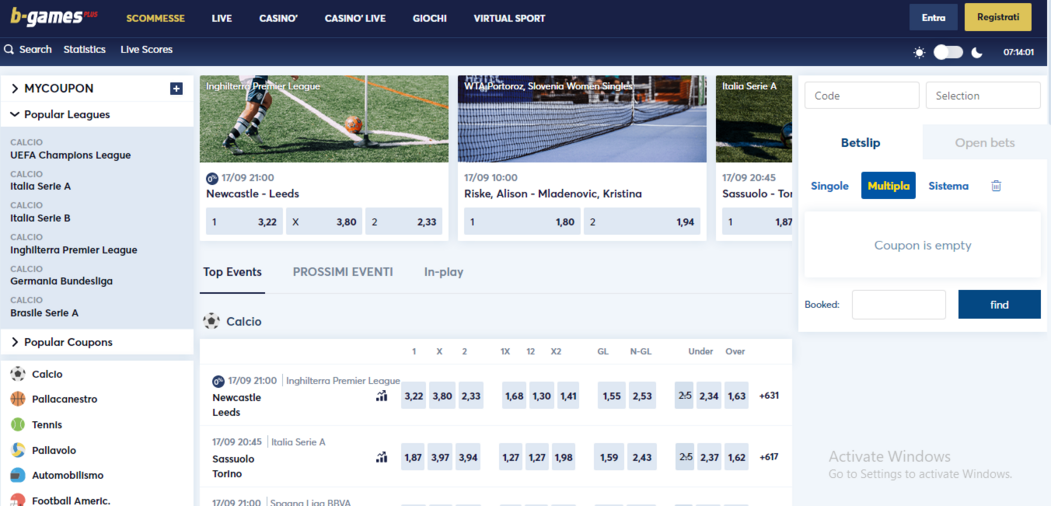This screenshot has height=506, width=1051.
Task: Switch to the PROSSIMI EVENTI tab
Action: click(x=342, y=272)
